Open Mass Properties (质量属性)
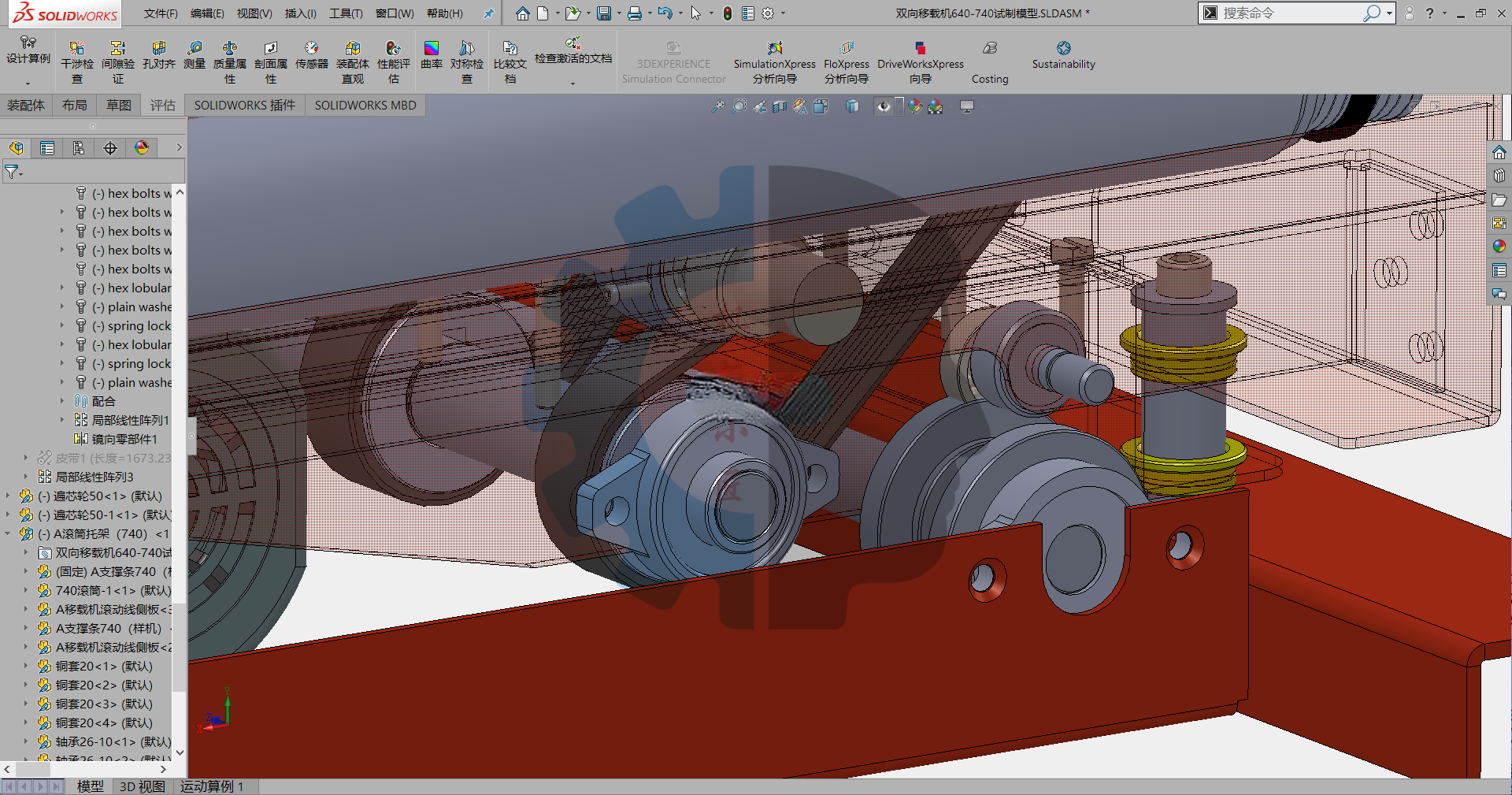 230,61
